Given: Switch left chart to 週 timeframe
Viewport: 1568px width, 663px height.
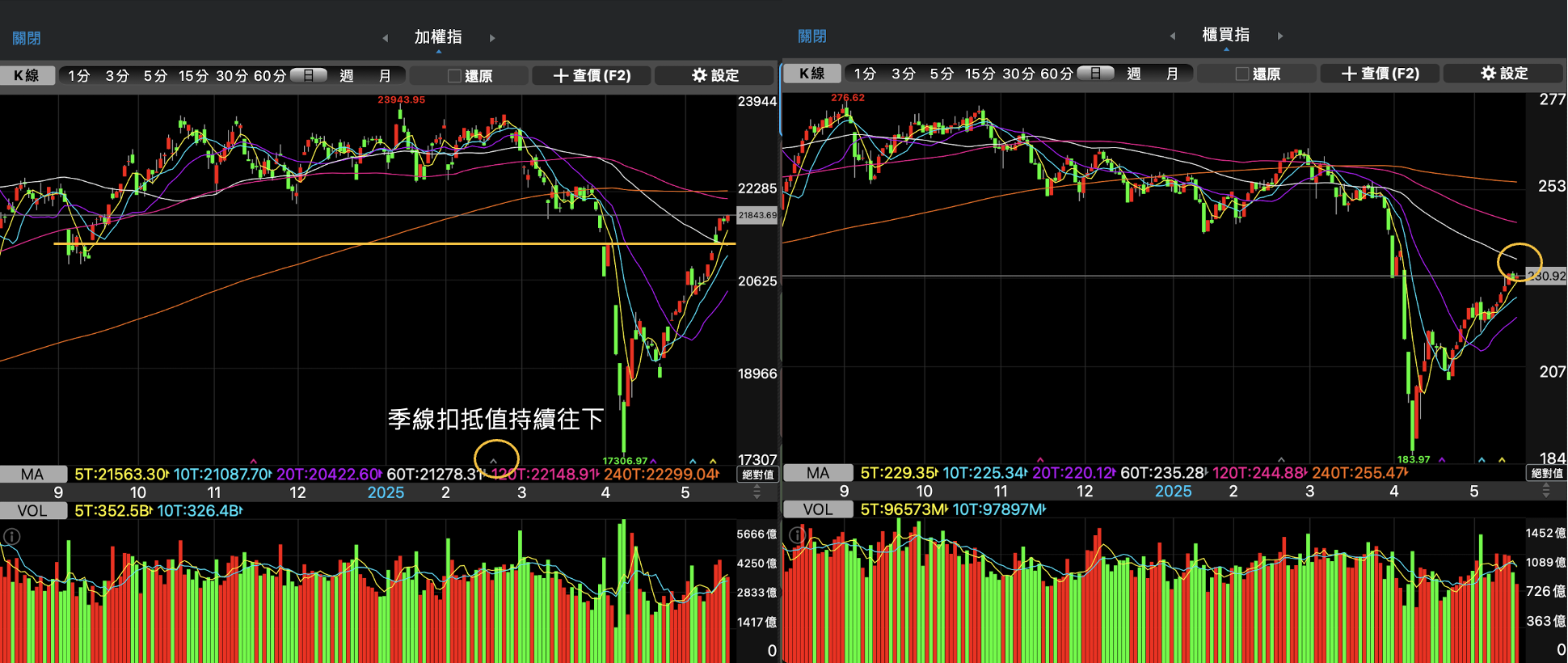Looking at the screenshot, I should (347, 76).
